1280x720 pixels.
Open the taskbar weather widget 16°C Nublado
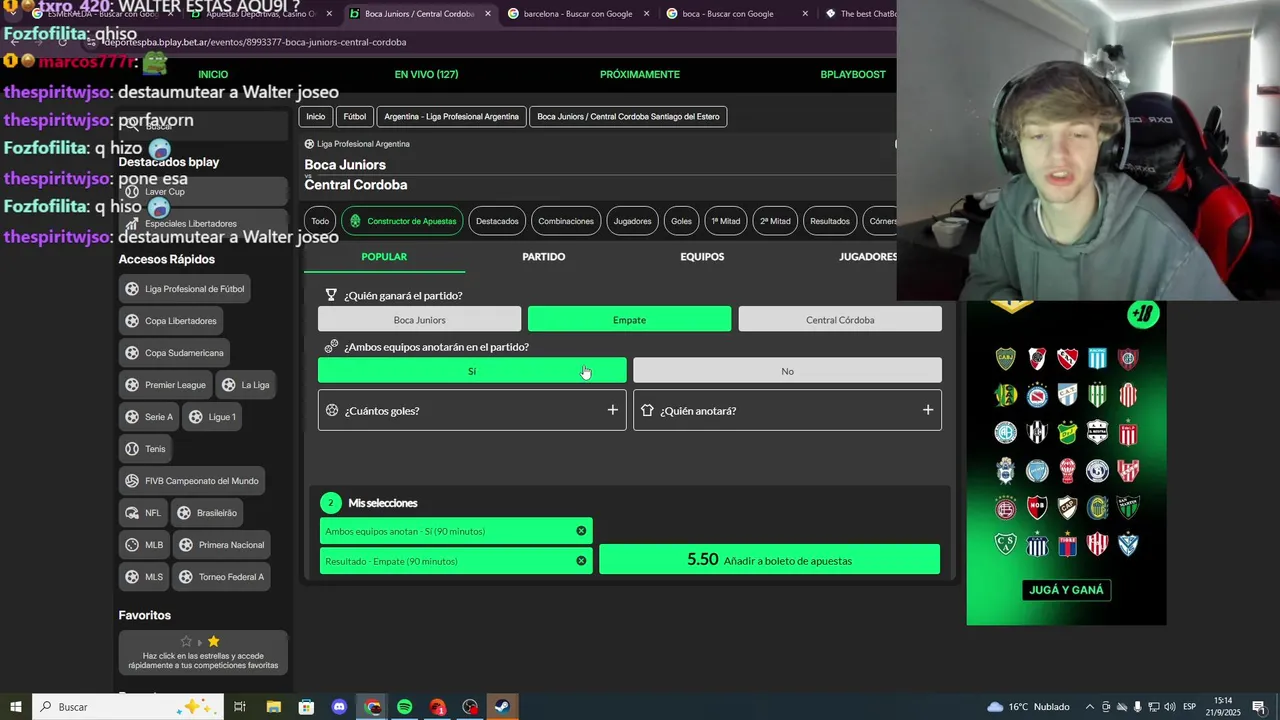click(x=1028, y=707)
